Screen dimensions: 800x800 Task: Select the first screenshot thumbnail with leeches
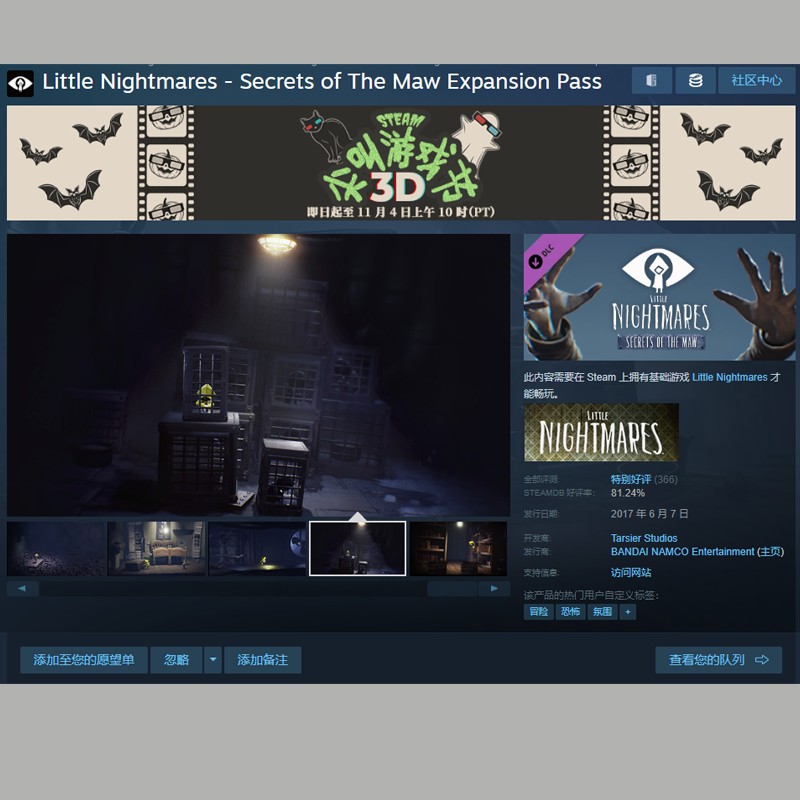tap(56, 548)
